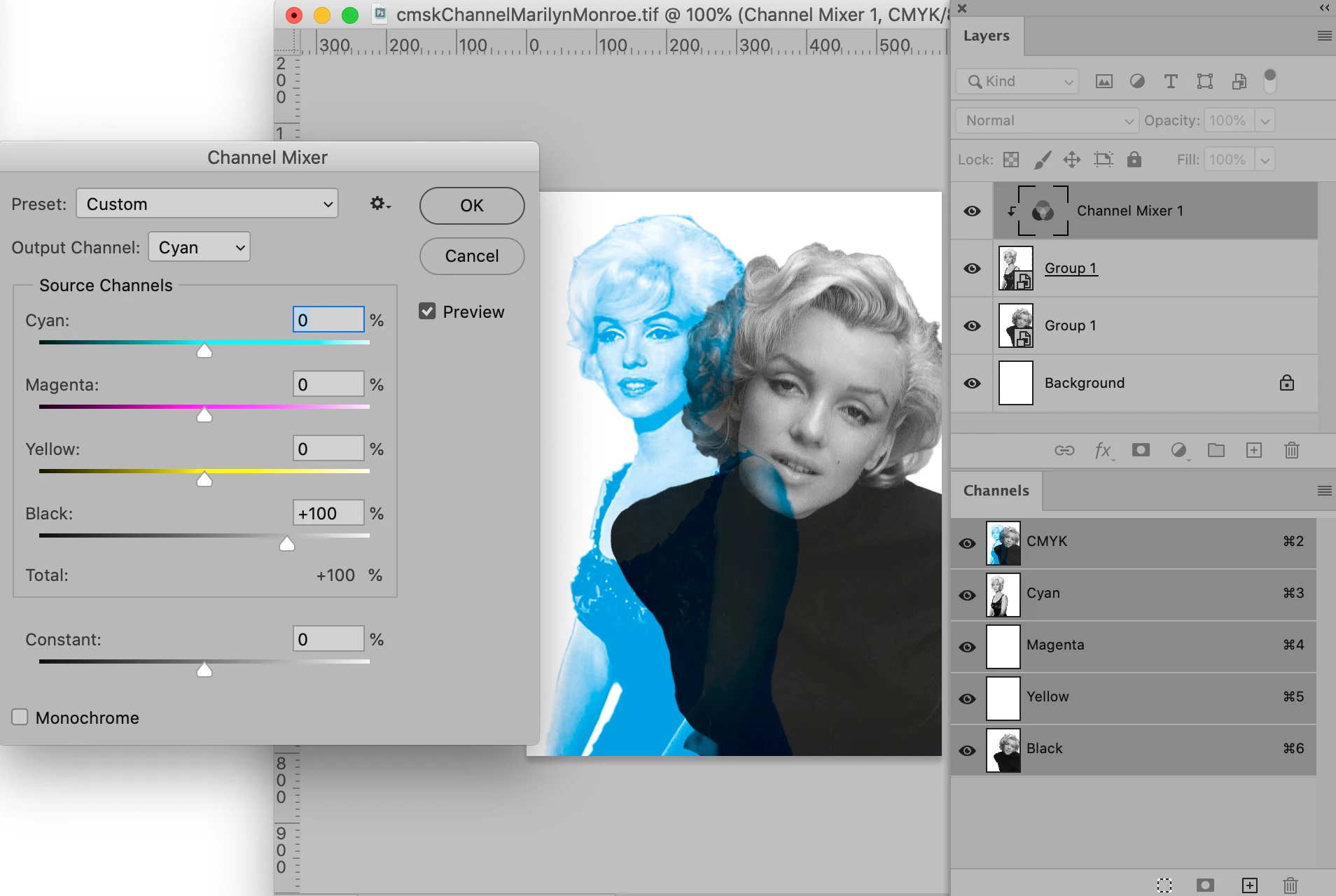Image resolution: width=1336 pixels, height=896 pixels.
Task: Click the pixel layer filter icon
Action: click(x=1104, y=81)
